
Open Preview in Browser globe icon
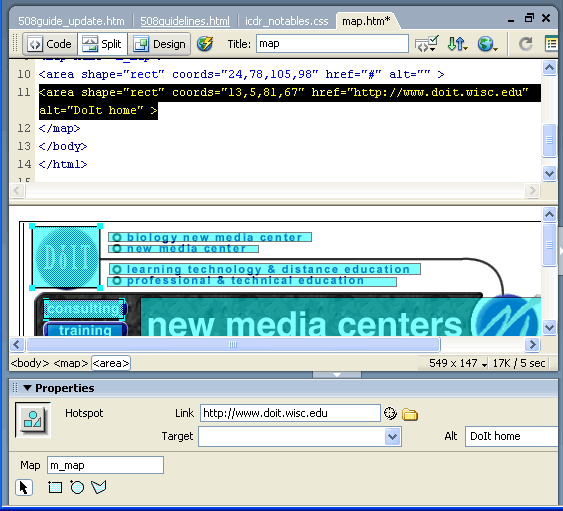[x=487, y=44]
